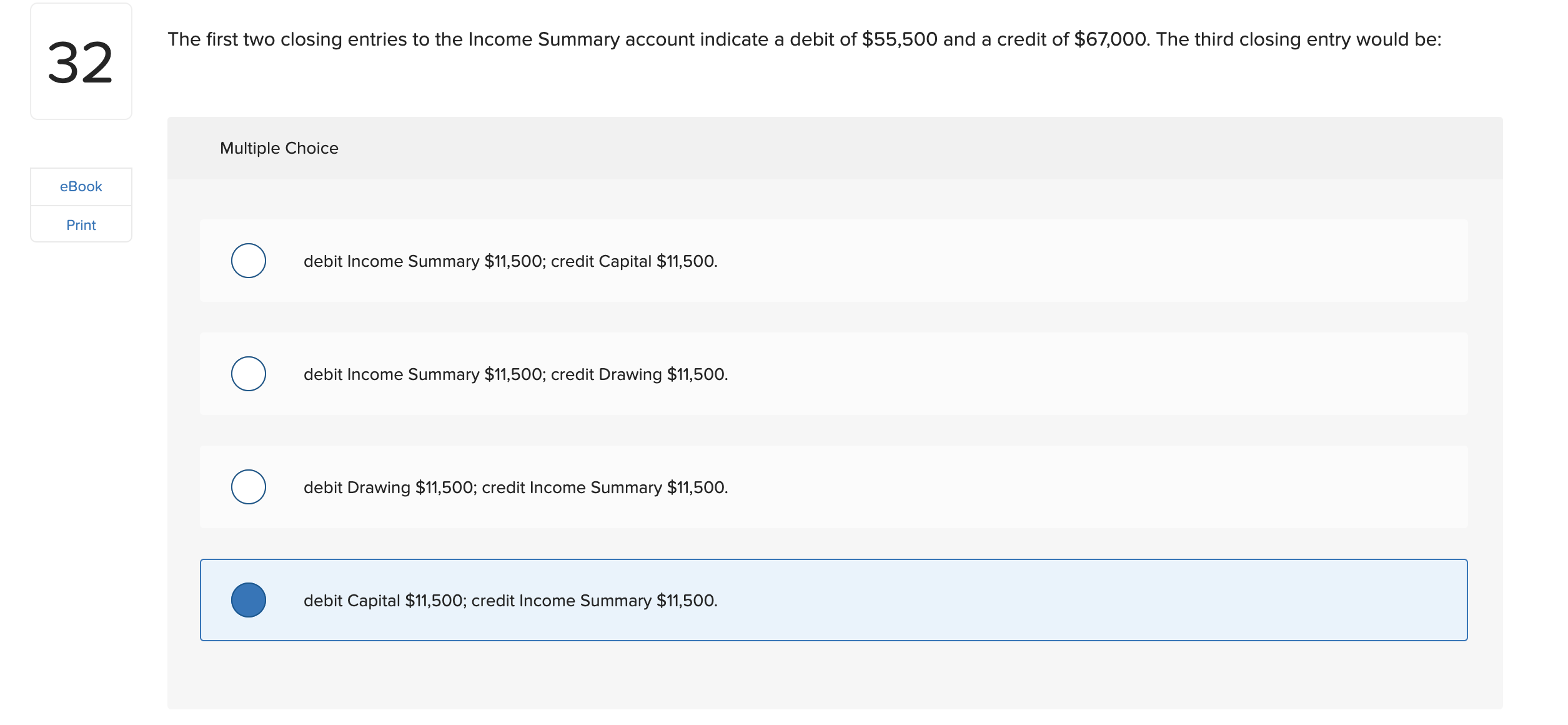Click the answer text crediting Capital $11,500
Viewport: 1568px width, 725px height.
pyautogui.click(x=510, y=261)
